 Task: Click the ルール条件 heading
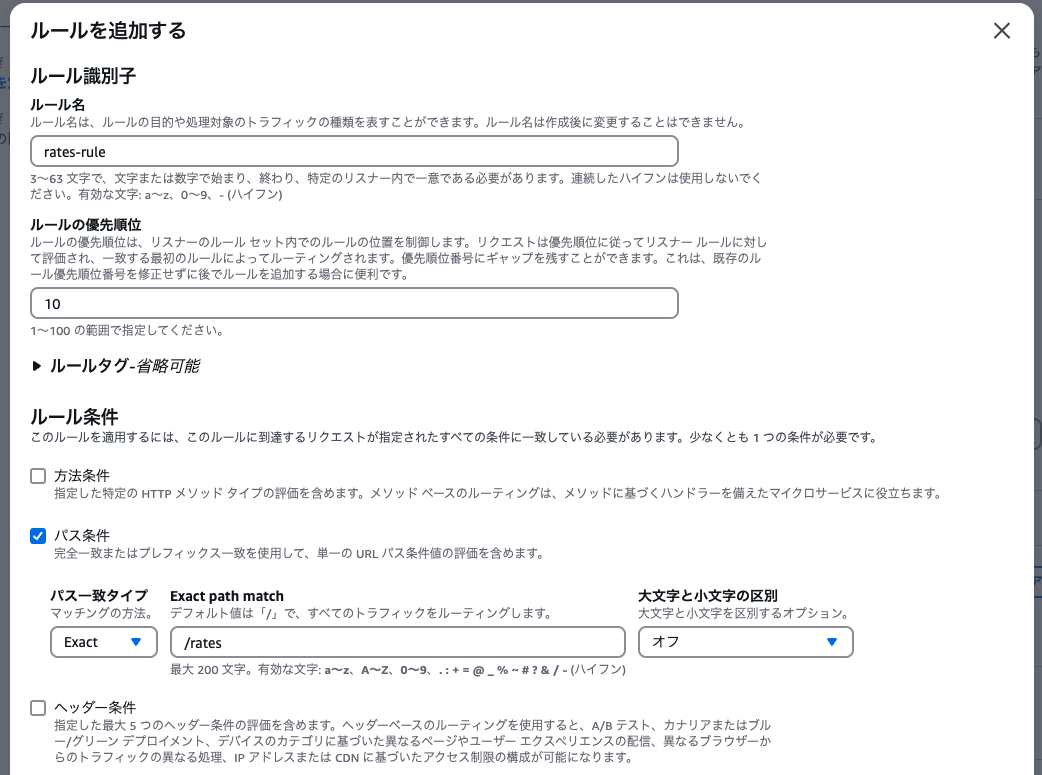click(74, 417)
